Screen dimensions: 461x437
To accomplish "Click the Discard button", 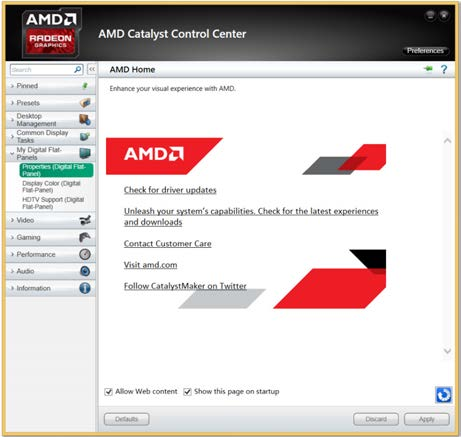I will tap(376, 419).
